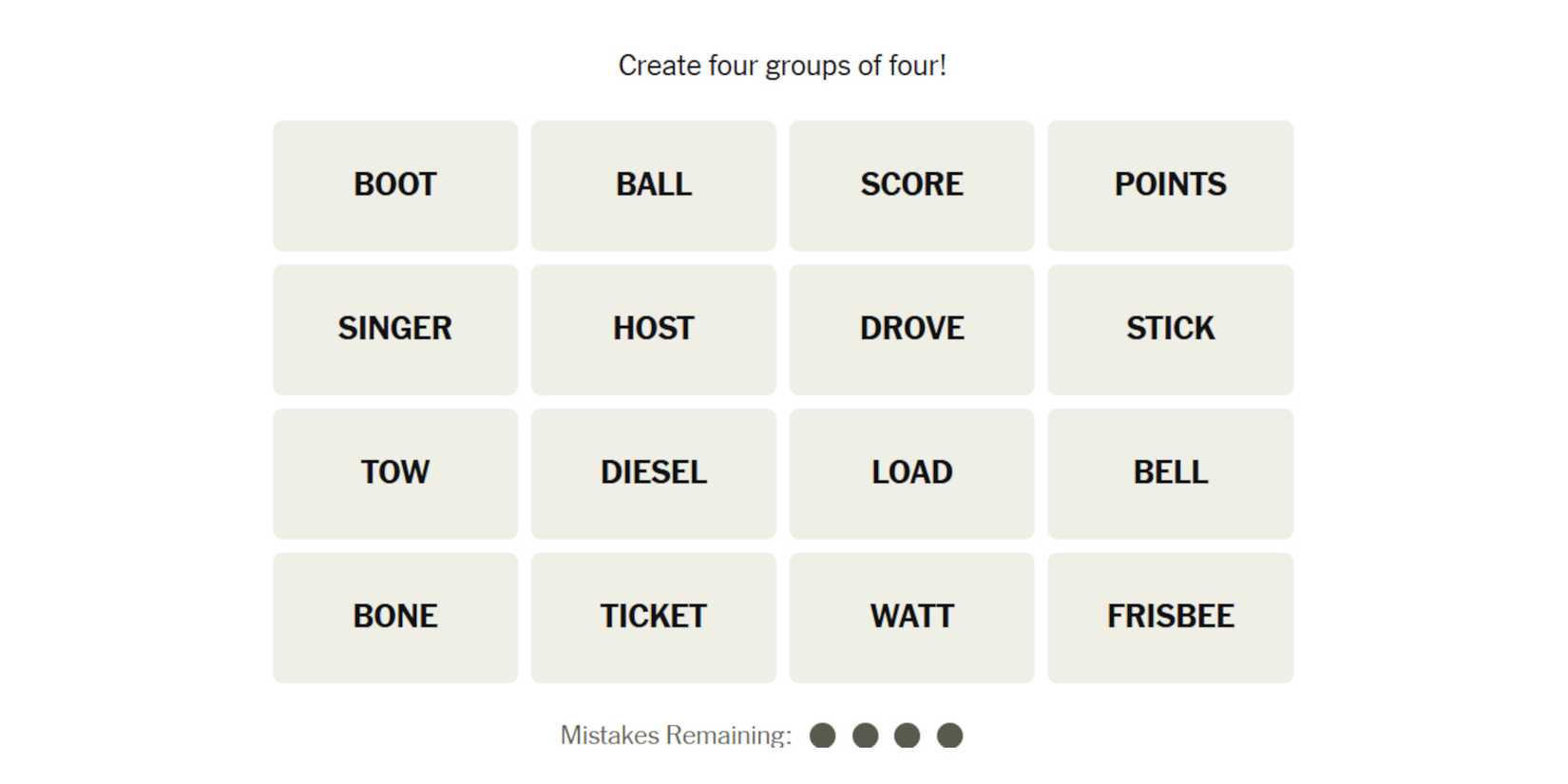Screen dimensions: 1568x784
Task: Click the FRISBEE tile
Action: click(x=1170, y=618)
